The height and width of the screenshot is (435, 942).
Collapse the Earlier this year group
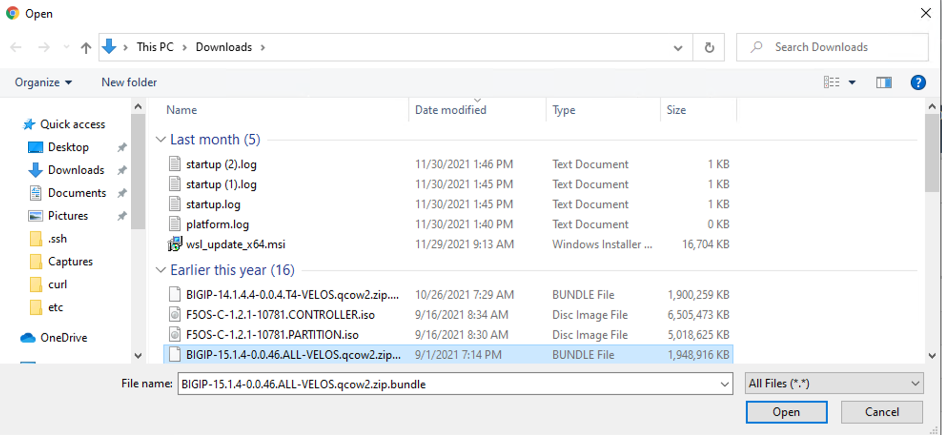pos(160,270)
